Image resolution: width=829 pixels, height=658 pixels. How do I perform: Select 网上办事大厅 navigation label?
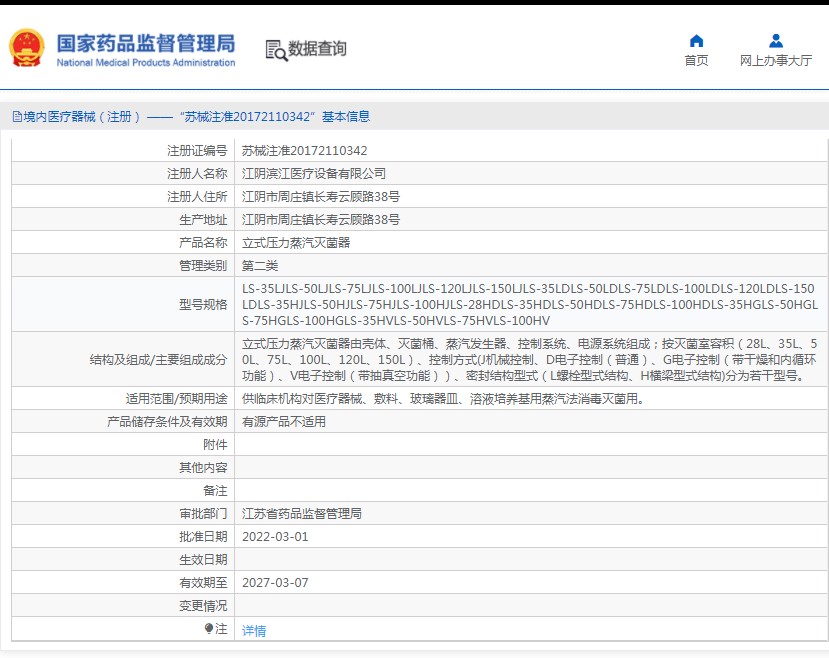[776, 61]
